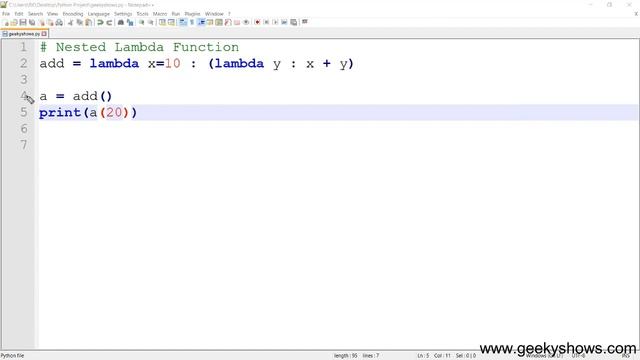Click line number 7 in margin
This screenshot has height=360, width=640.
(x=24, y=145)
